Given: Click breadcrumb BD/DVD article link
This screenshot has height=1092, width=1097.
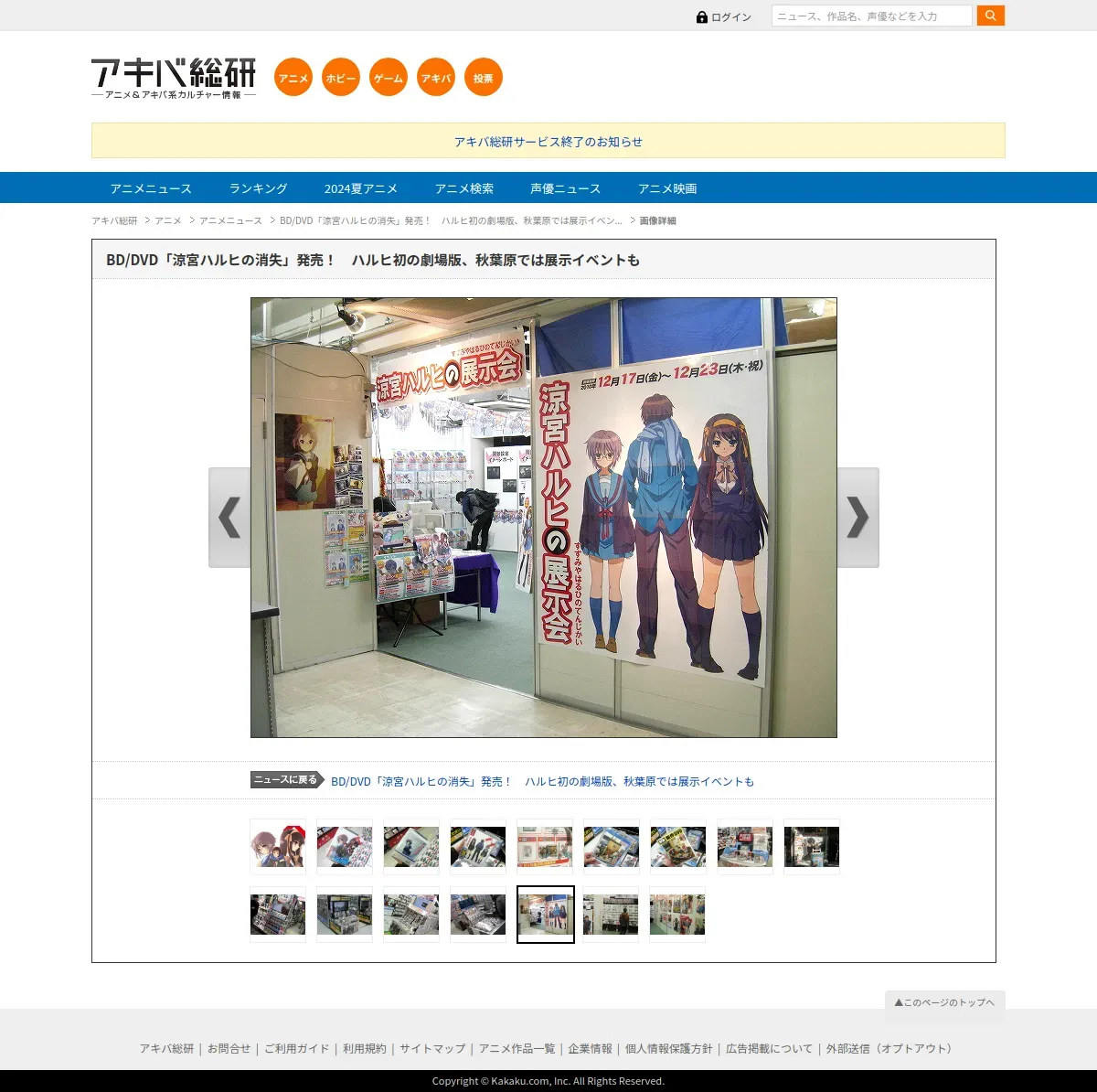Looking at the screenshot, I should [451, 220].
